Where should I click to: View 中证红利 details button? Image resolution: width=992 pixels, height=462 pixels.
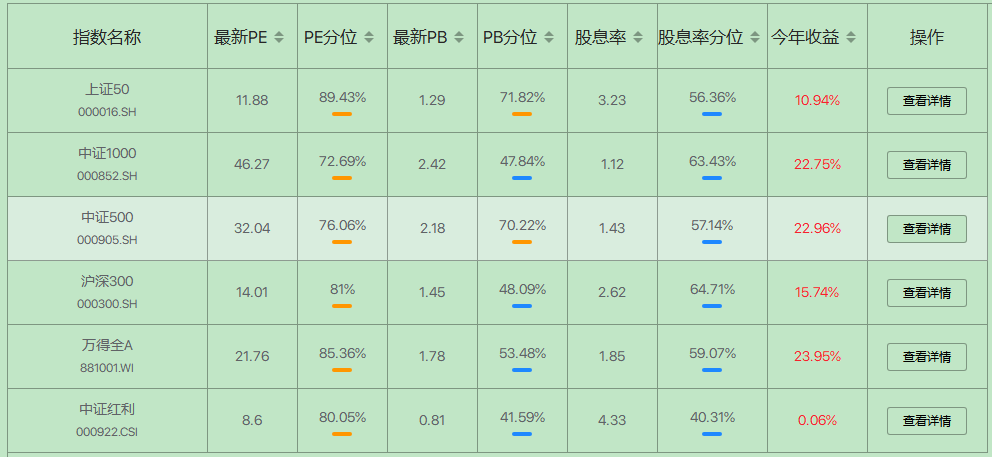[x=926, y=421]
